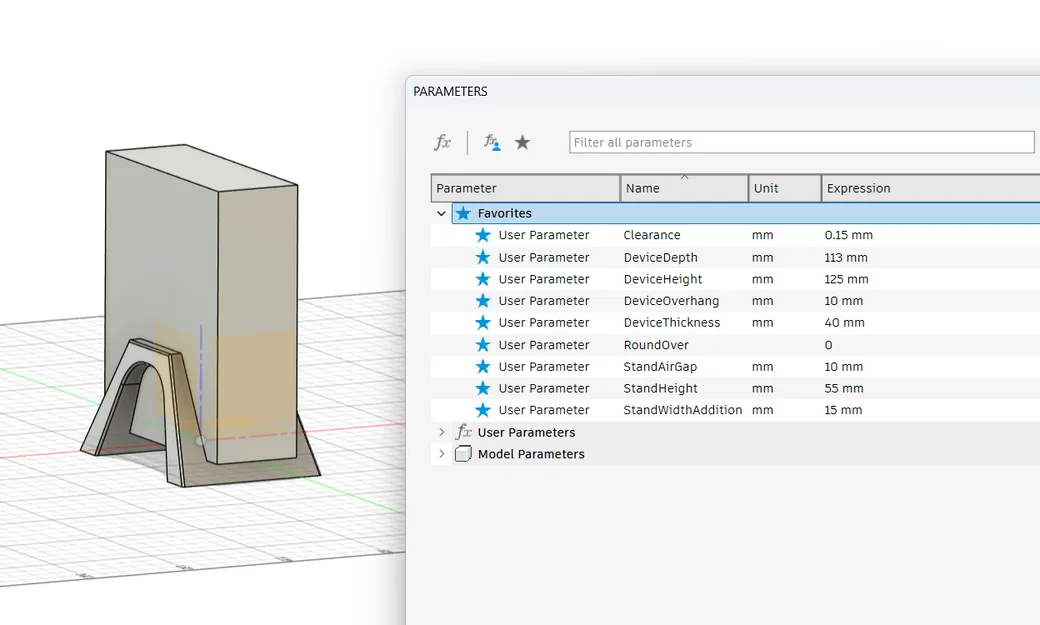Unfavorite the DeviceThickness parameter

point(483,322)
